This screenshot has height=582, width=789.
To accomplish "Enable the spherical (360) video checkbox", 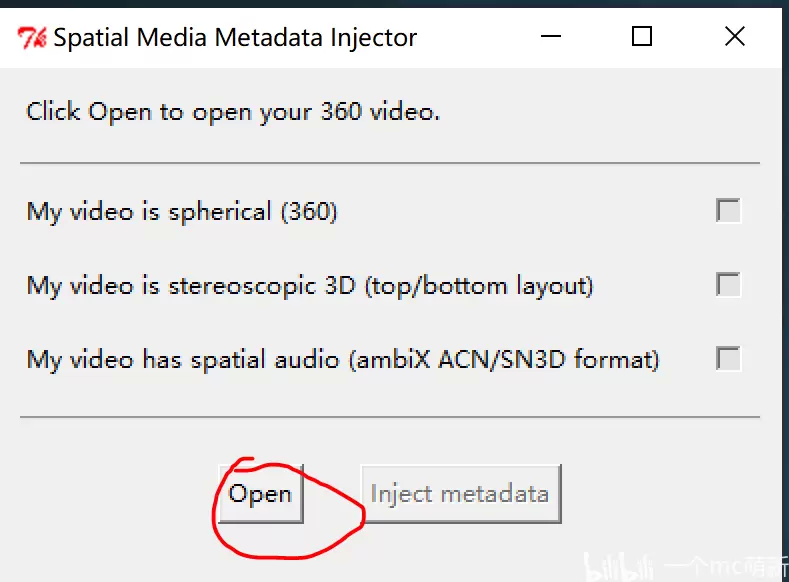I will pos(728,210).
